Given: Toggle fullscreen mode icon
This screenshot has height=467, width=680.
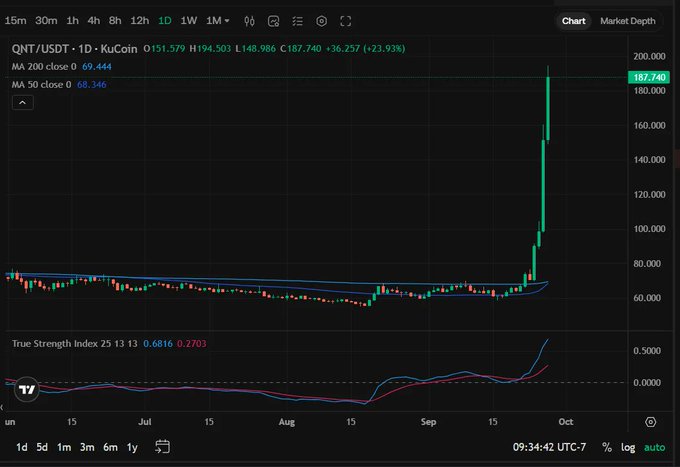Looking at the screenshot, I should click(346, 21).
